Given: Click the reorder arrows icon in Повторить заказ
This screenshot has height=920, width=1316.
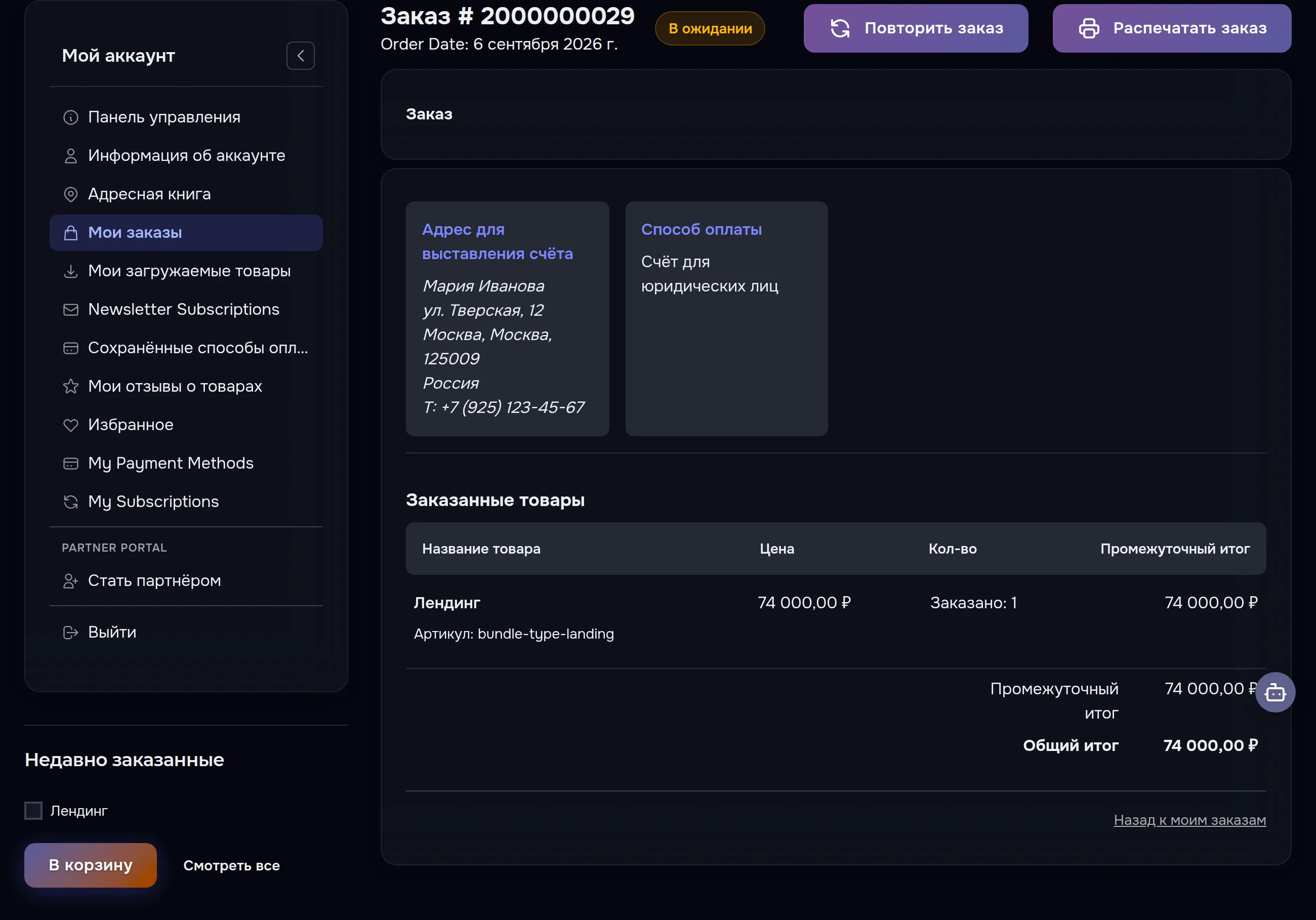Looking at the screenshot, I should click(840, 28).
